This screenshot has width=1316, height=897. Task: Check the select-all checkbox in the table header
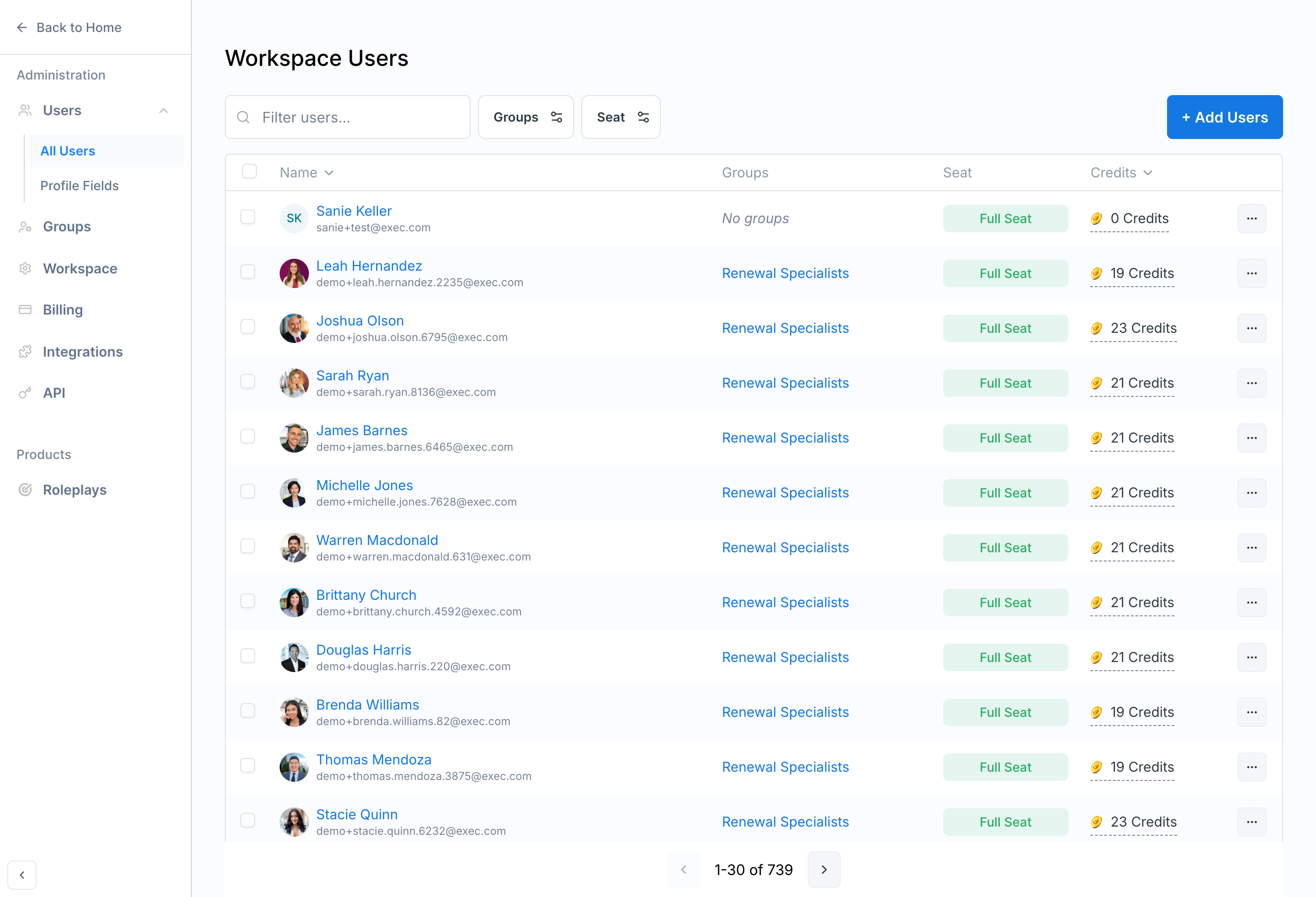click(249, 171)
